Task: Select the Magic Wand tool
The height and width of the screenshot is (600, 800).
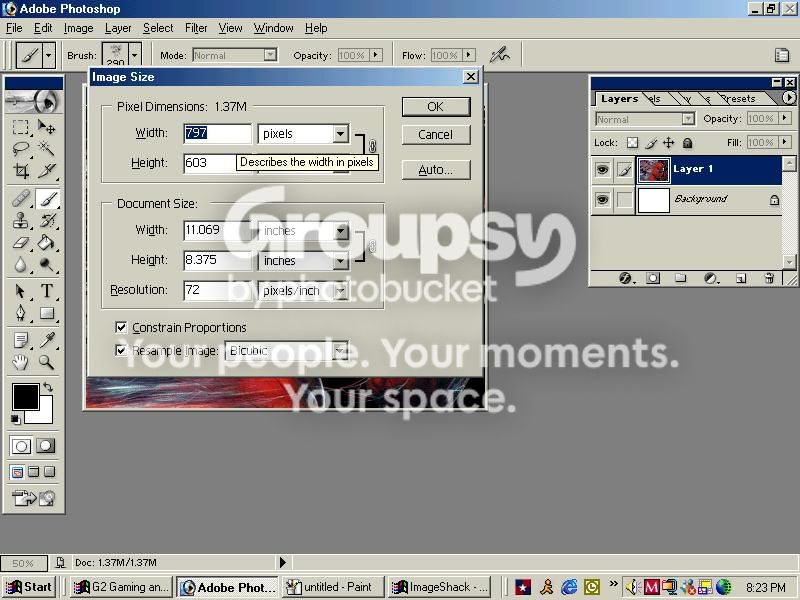Action: pos(46,148)
